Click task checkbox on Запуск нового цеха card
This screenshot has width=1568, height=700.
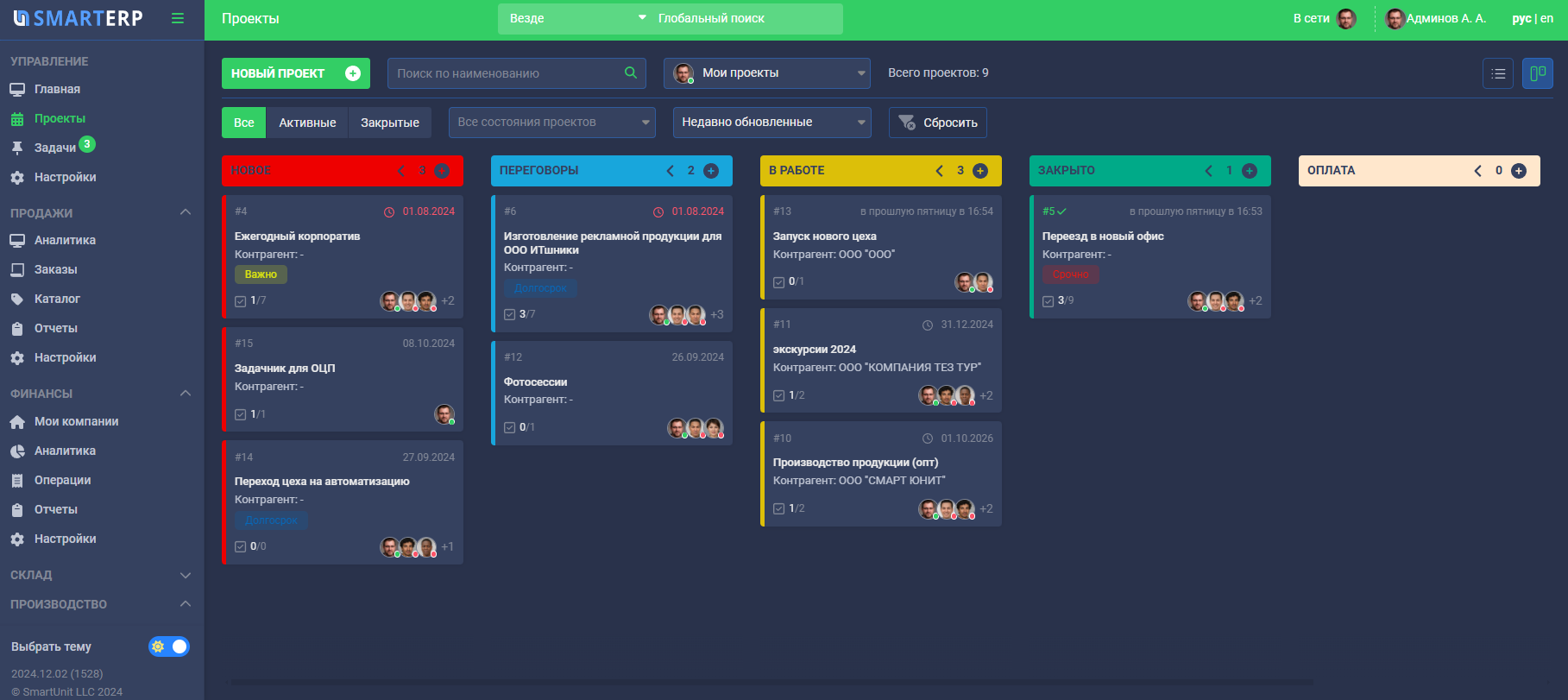click(x=779, y=282)
